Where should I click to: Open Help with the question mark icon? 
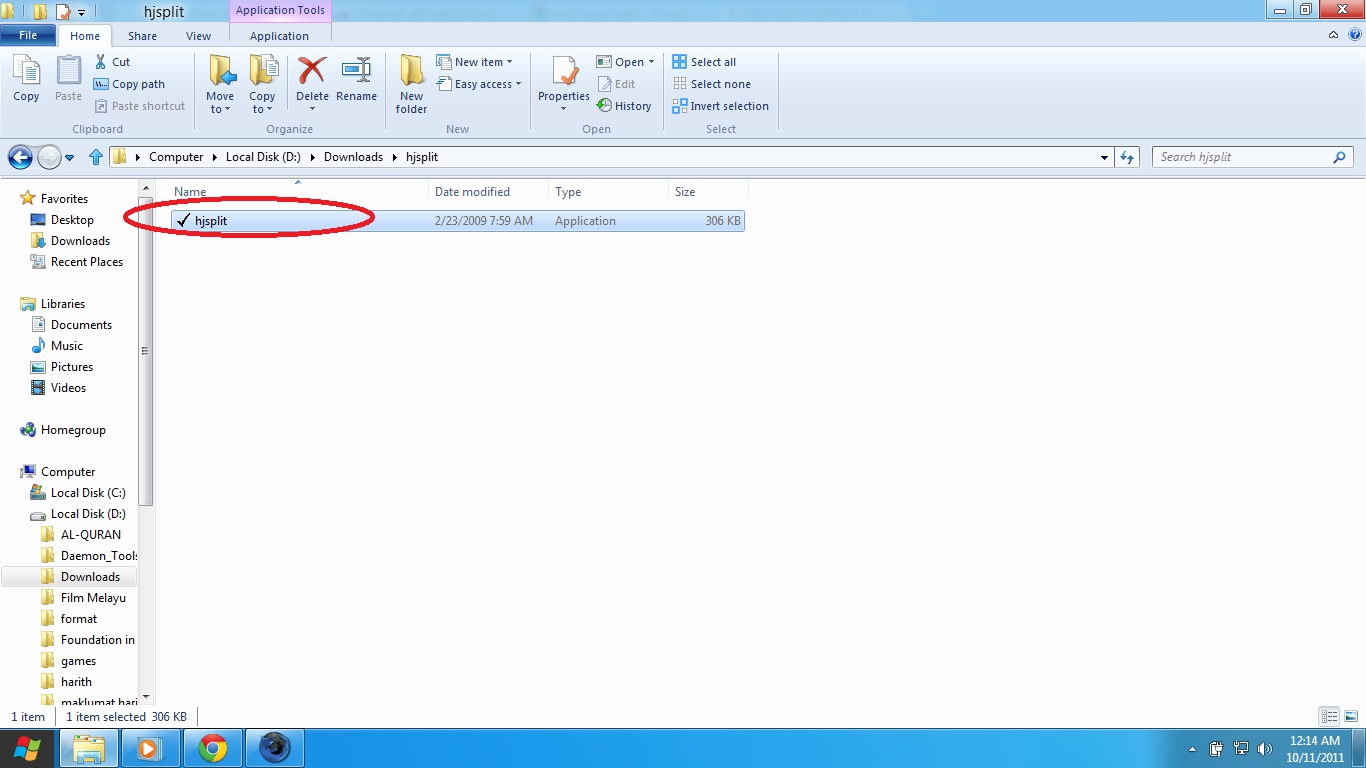pos(1354,35)
